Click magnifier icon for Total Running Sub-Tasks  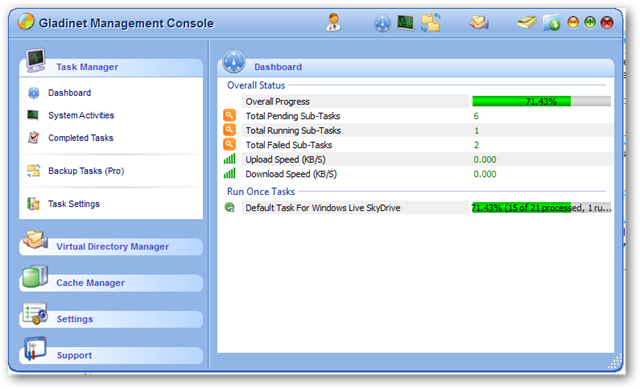(229, 130)
